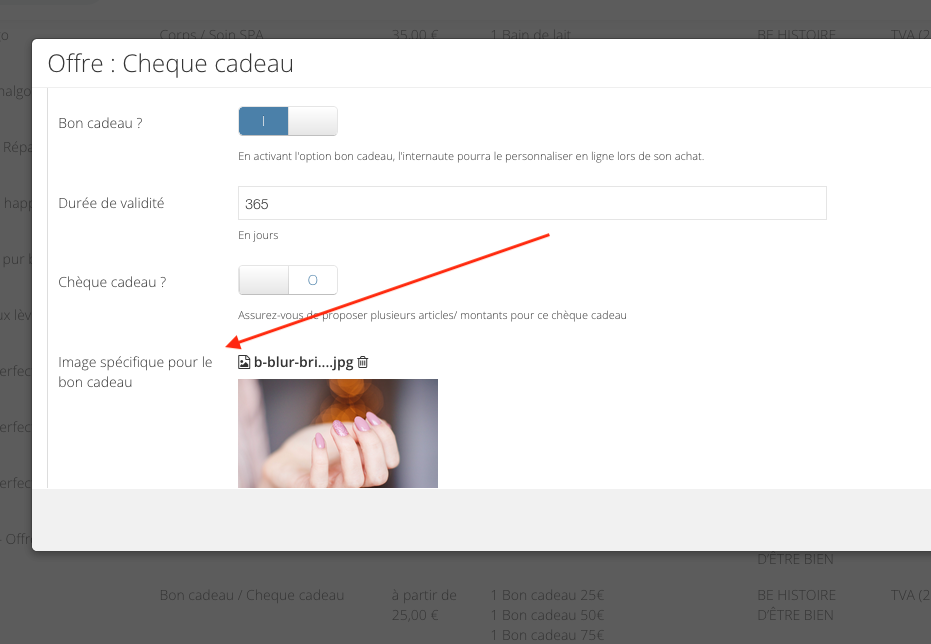Click 1 Bain de lait in background table

pos(531,34)
